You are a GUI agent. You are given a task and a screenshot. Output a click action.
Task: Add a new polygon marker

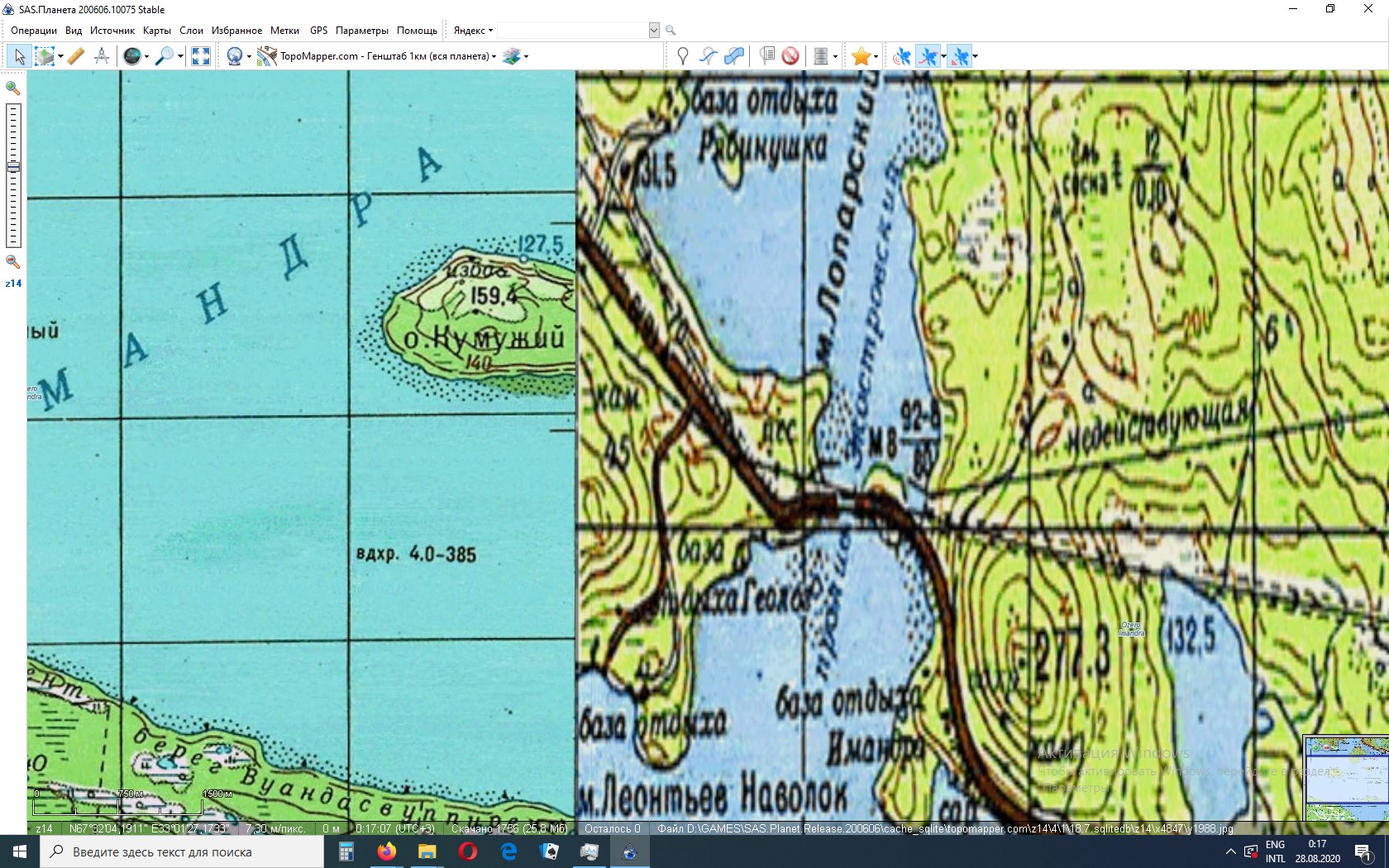734,56
